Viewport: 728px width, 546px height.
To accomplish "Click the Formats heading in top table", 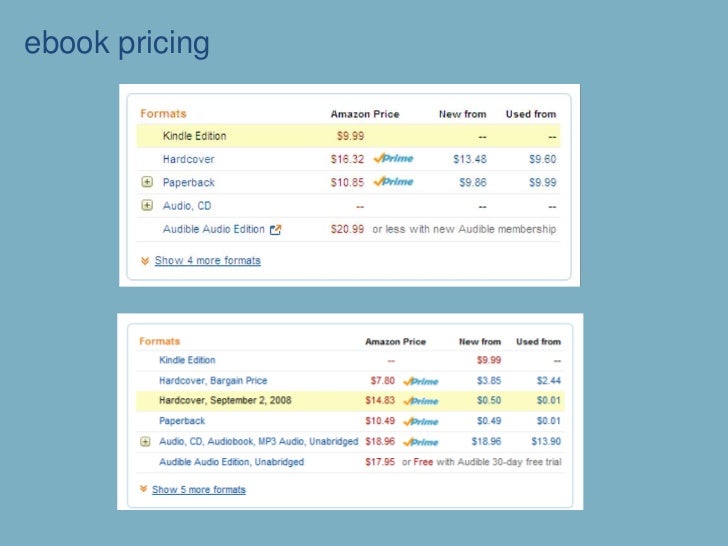I will click(163, 114).
